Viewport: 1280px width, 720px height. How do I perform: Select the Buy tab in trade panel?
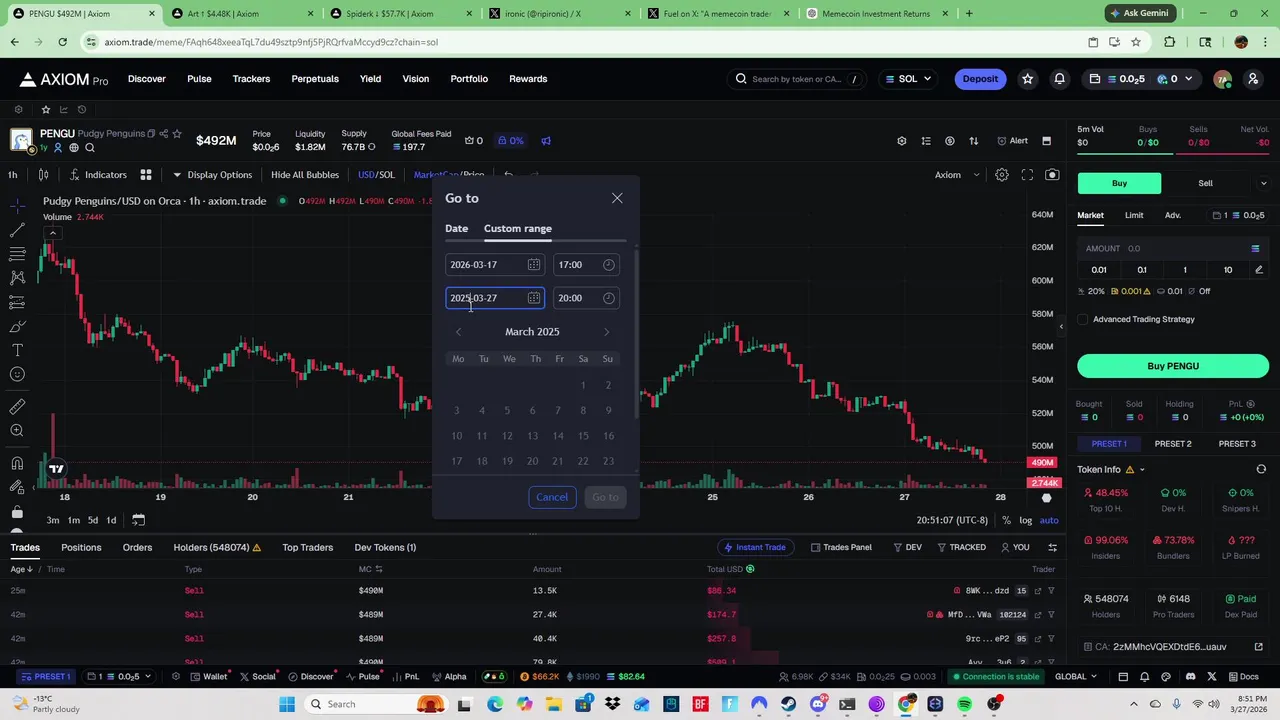pyautogui.click(x=1119, y=183)
